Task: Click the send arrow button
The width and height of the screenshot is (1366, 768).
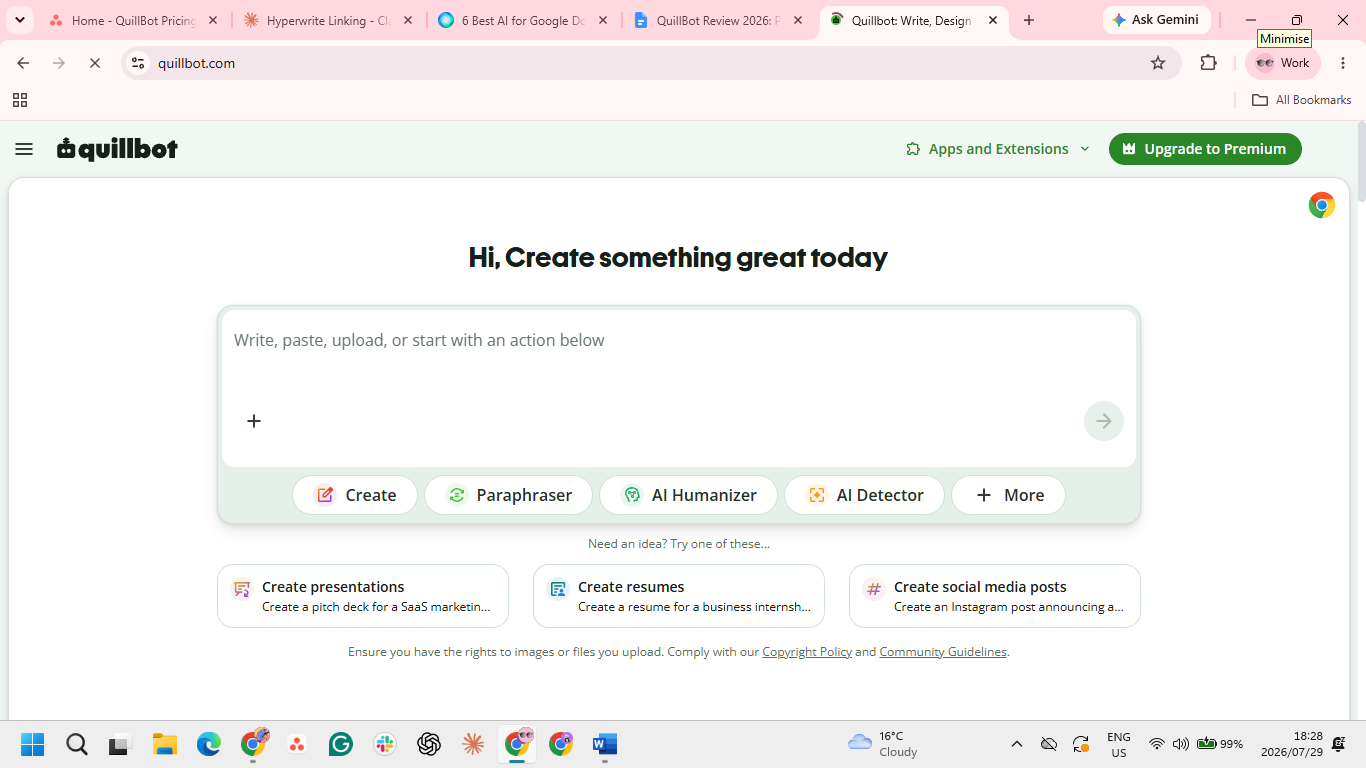Action: pyautogui.click(x=1104, y=421)
